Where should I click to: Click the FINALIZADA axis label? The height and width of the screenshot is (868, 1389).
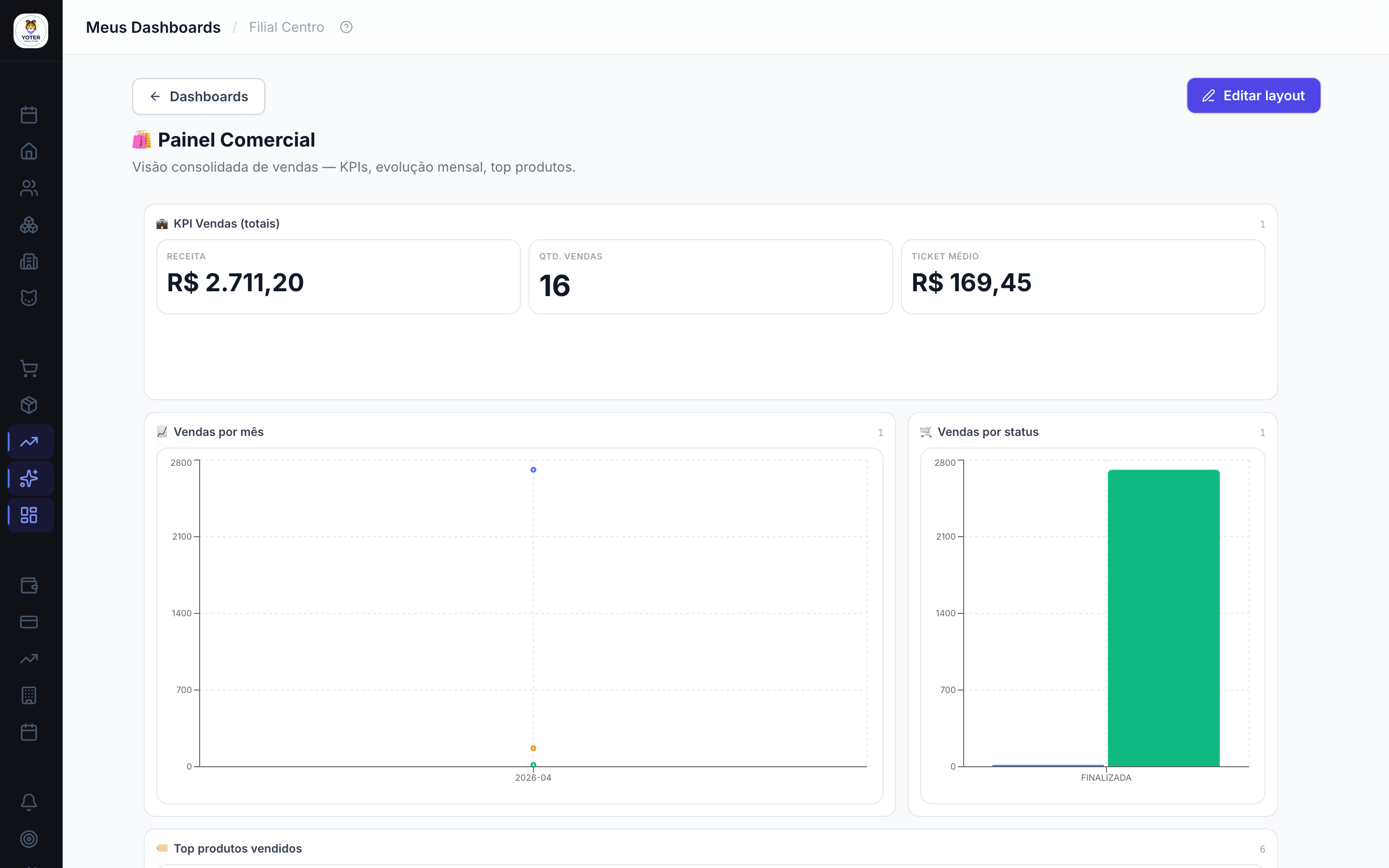coord(1106,778)
